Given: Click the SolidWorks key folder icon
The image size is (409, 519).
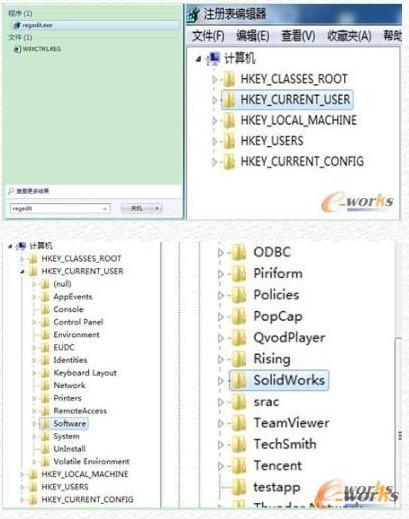Looking at the screenshot, I should [239, 380].
